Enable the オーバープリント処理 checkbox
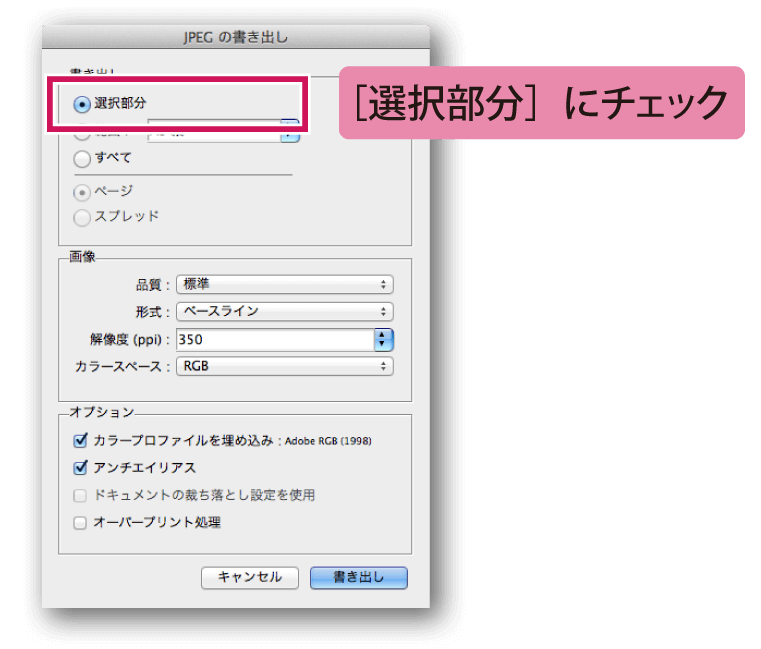 pos(81,522)
